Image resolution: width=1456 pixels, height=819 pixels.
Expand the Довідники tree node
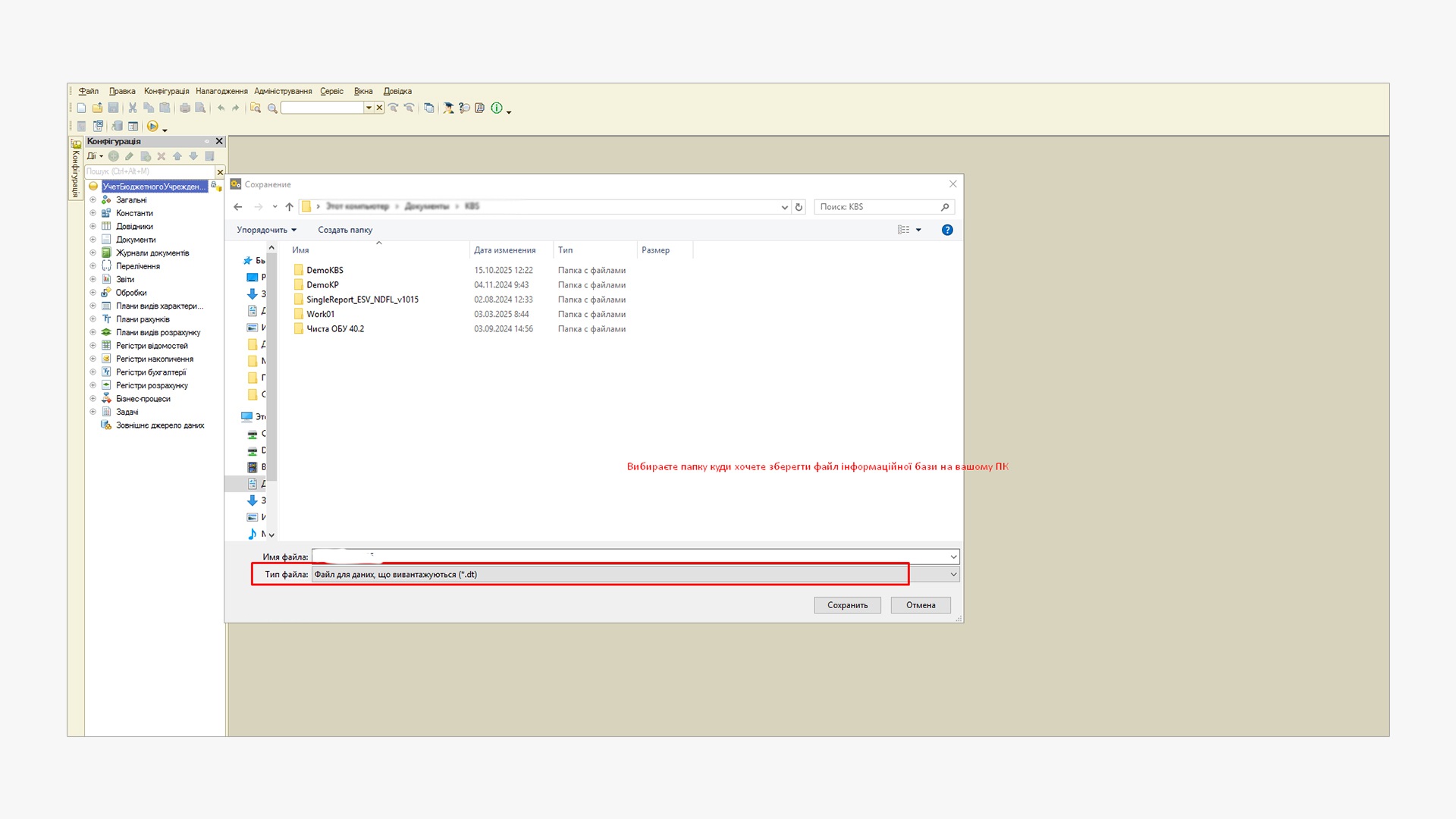click(93, 226)
